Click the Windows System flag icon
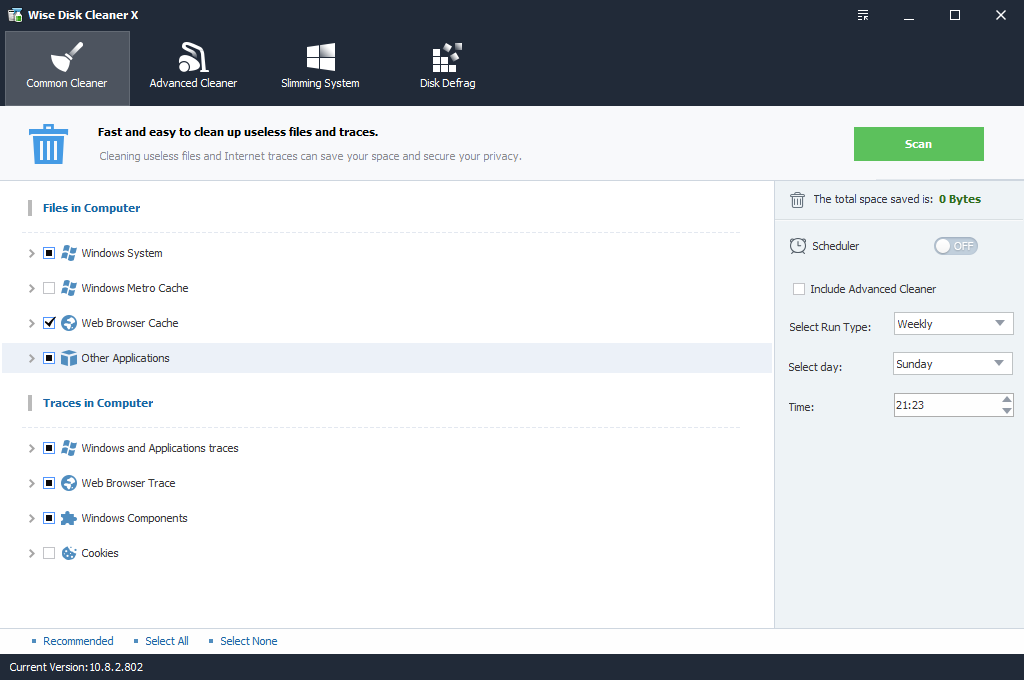1024x680 pixels. [69, 253]
